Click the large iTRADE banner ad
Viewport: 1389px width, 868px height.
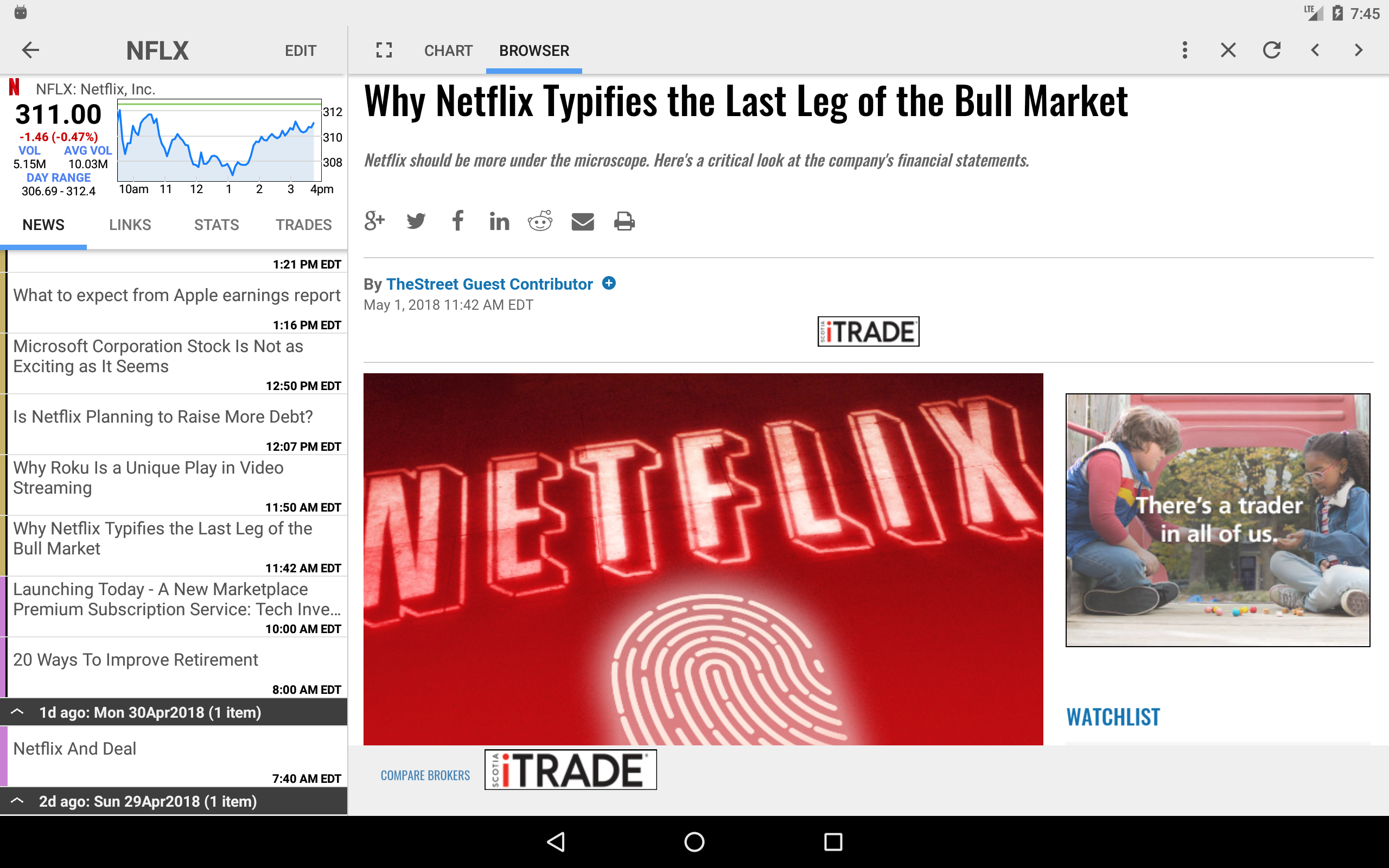pos(571,770)
